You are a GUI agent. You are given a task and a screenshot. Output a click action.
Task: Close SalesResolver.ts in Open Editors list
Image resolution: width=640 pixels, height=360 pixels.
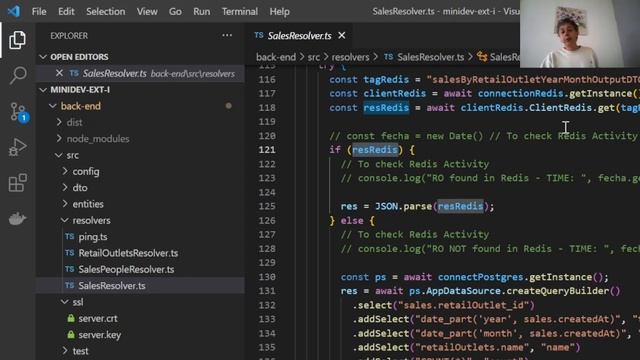click(x=59, y=73)
